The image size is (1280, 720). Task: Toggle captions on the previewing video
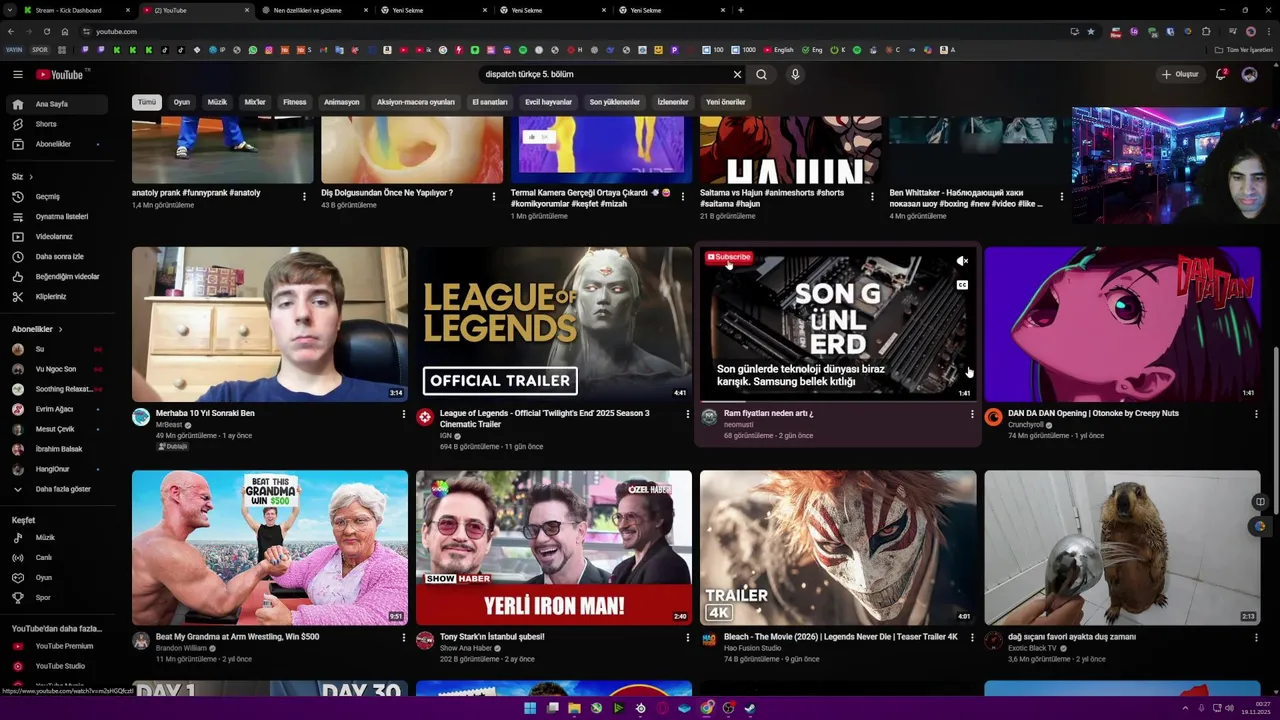962,285
